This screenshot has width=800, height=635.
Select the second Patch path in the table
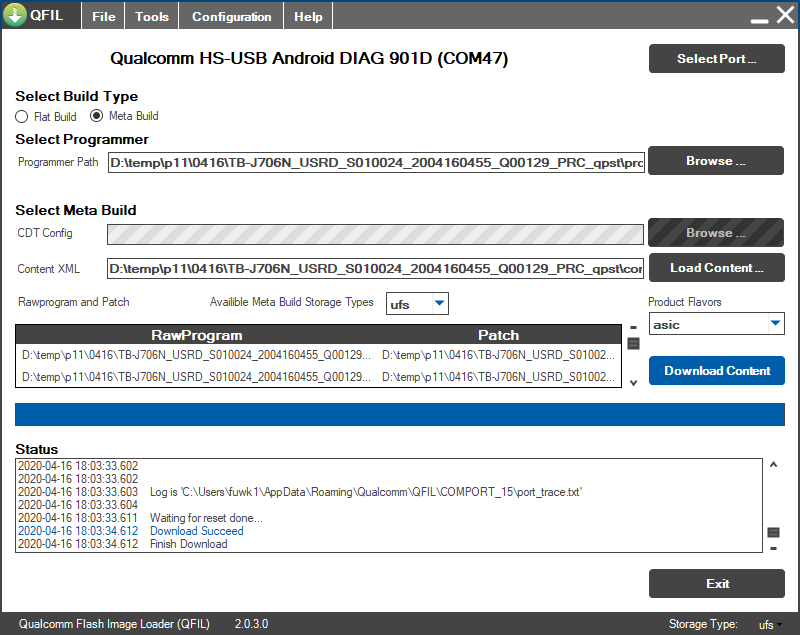click(498, 377)
